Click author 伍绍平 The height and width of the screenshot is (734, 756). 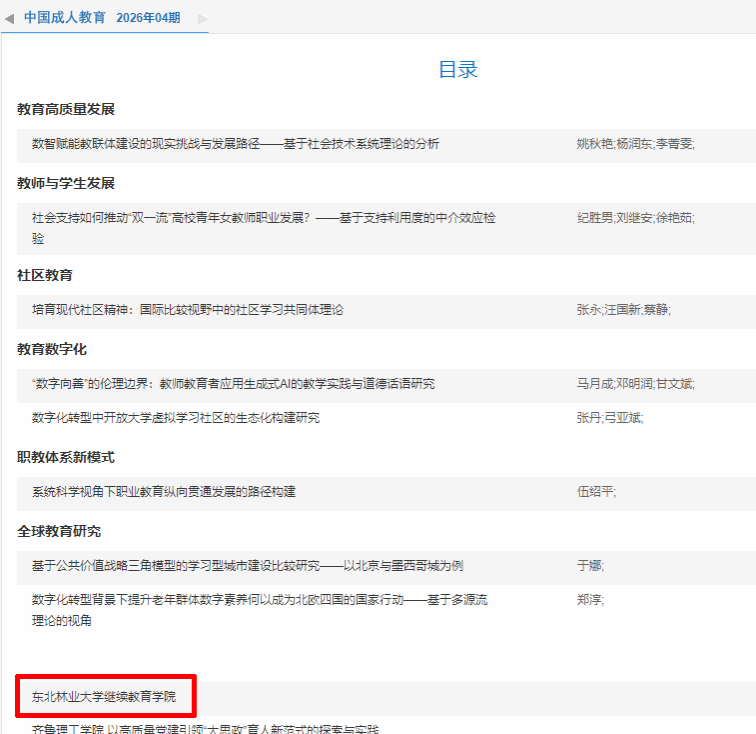point(594,492)
